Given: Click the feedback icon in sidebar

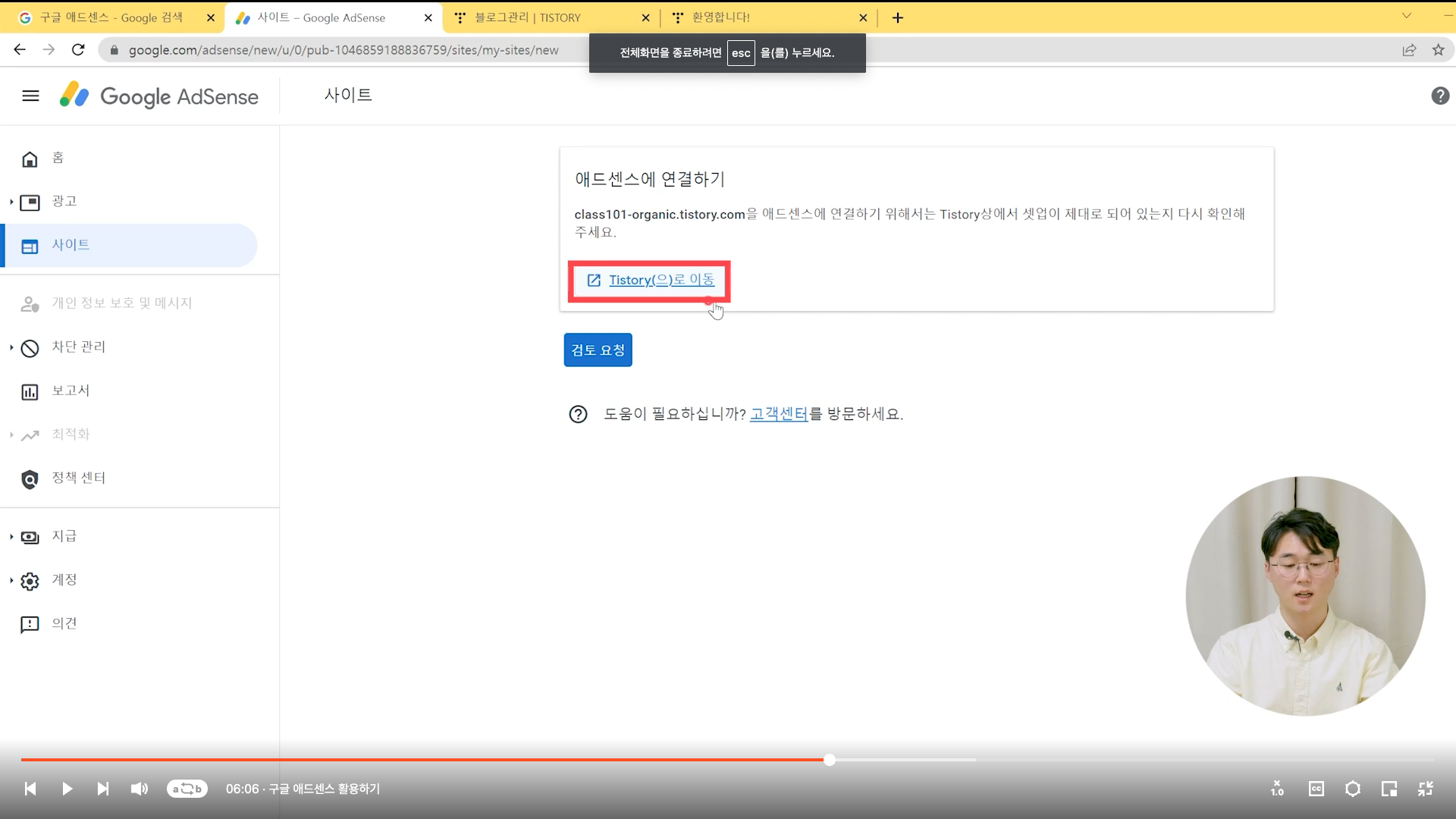Looking at the screenshot, I should 30,624.
